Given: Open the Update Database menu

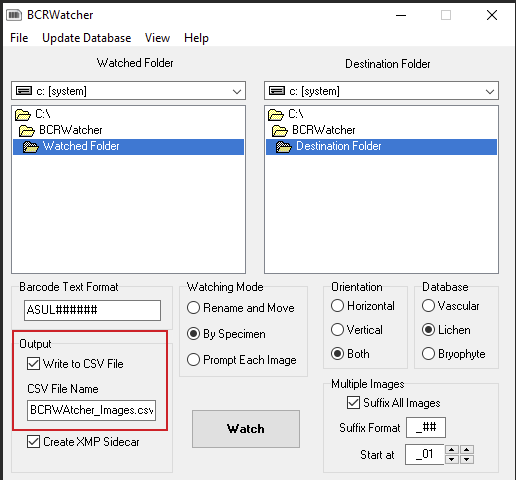Looking at the screenshot, I should 87,38.
